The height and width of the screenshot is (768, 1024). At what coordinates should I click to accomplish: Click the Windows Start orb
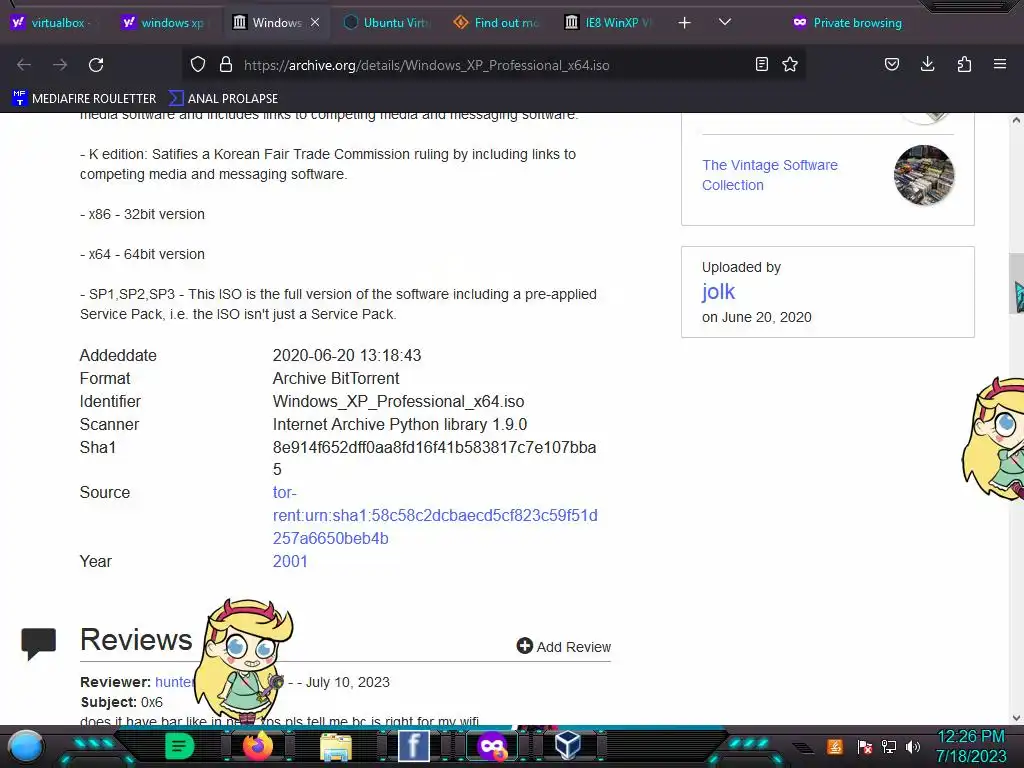[x=26, y=746]
